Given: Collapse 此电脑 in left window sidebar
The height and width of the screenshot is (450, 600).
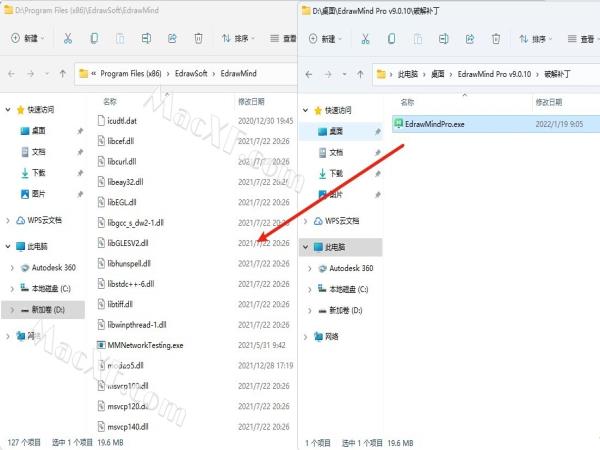Looking at the screenshot, I should (x=8, y=246).
